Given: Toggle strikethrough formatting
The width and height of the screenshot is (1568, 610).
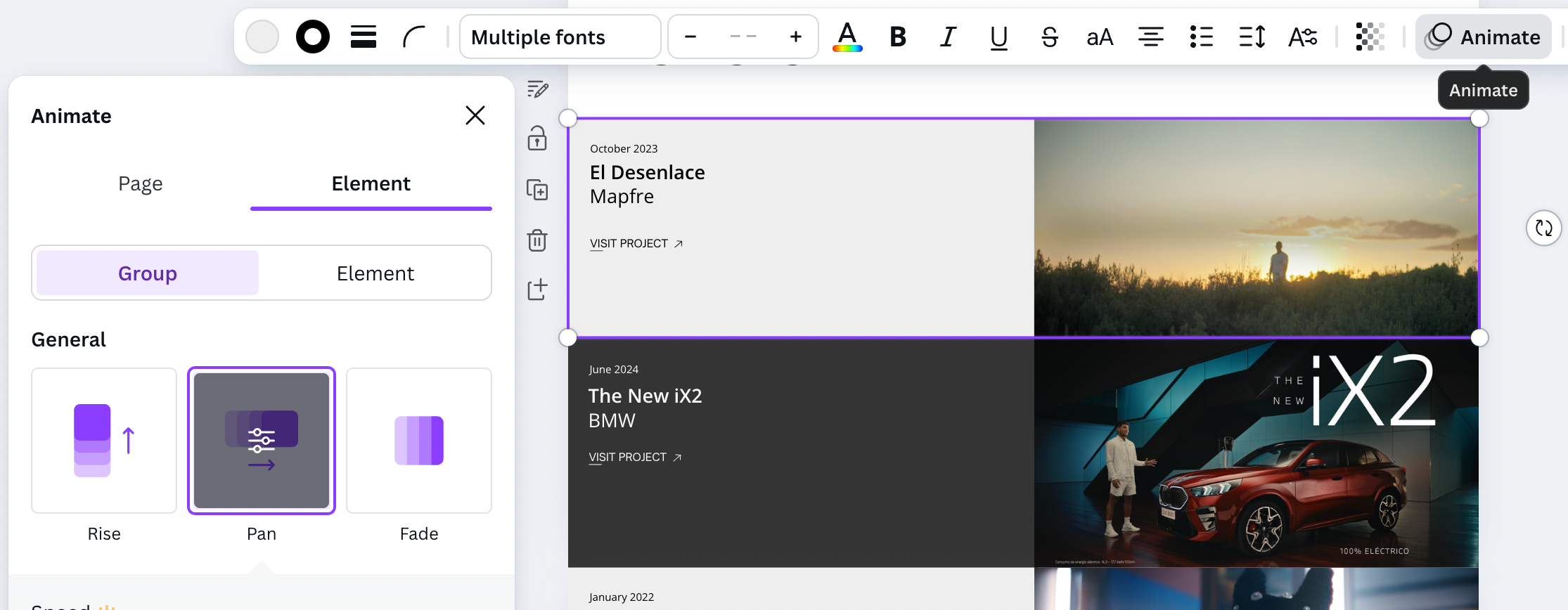Looking at the screenshot, I should [x=1050, y=37].
